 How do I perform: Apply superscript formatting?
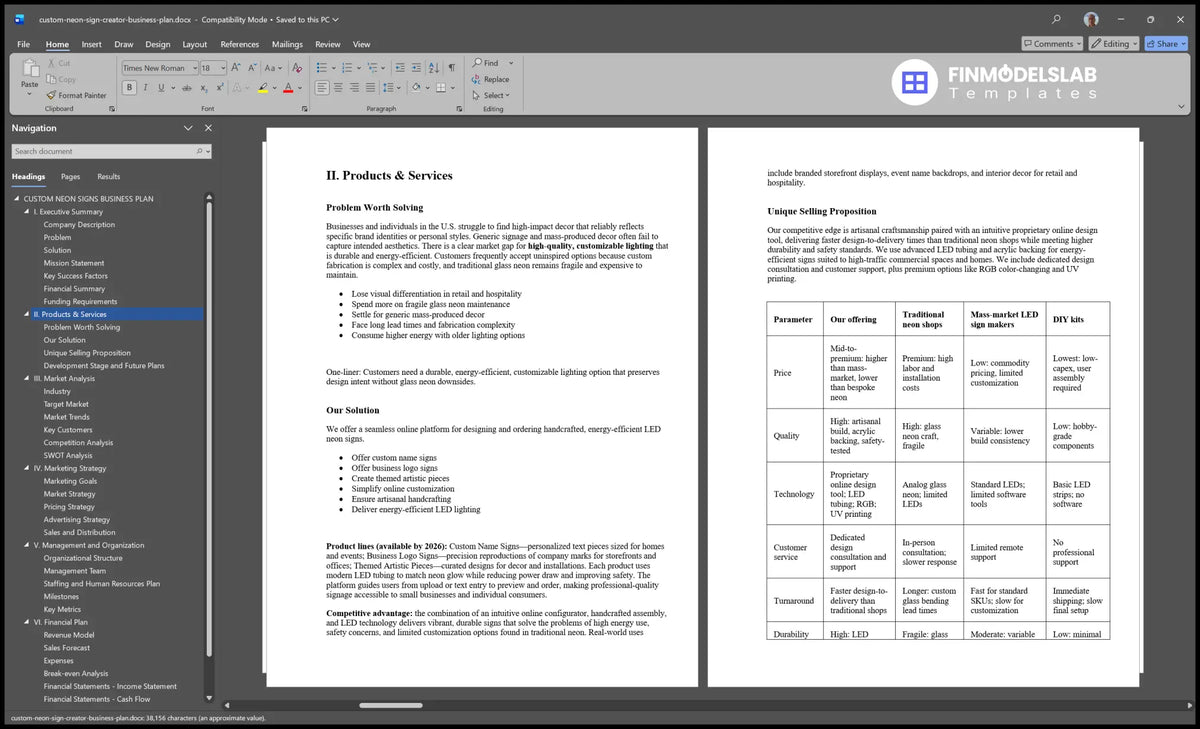click(x=218, y=88)
